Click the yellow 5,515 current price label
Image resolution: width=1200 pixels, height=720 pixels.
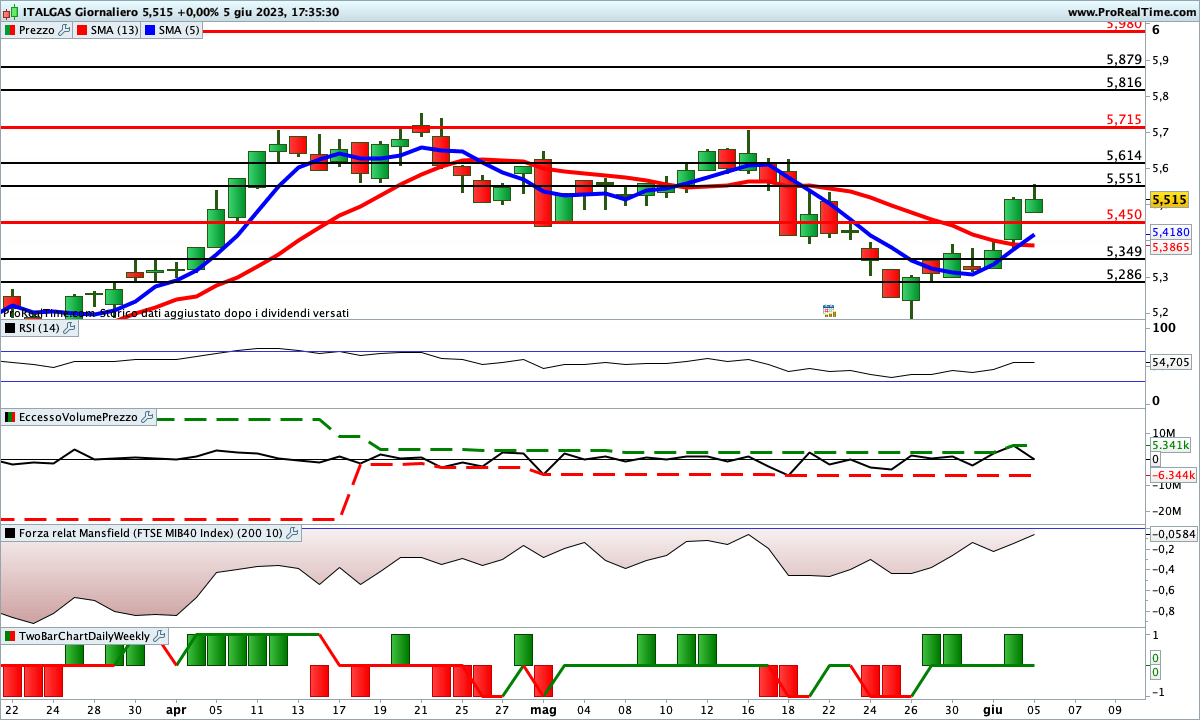1169,200
